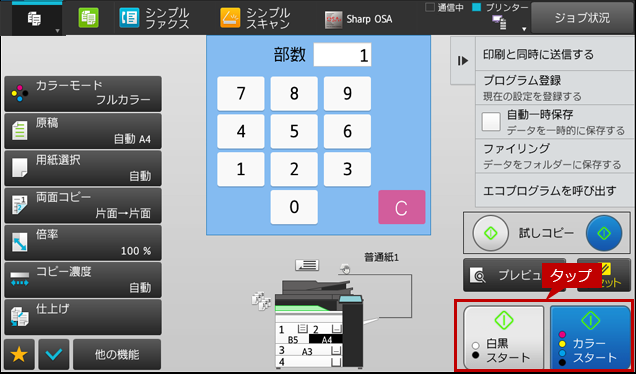Image resolution: width=636 pixels, height=374 pixels.
Task: Start black-and-white 試しコピー proof copy
Action: point(490,233)
